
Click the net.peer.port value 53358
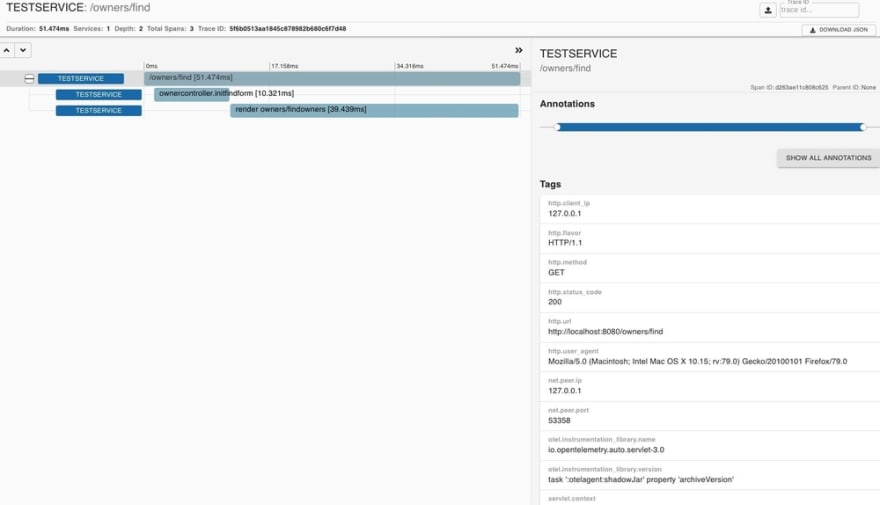(559, 420)
